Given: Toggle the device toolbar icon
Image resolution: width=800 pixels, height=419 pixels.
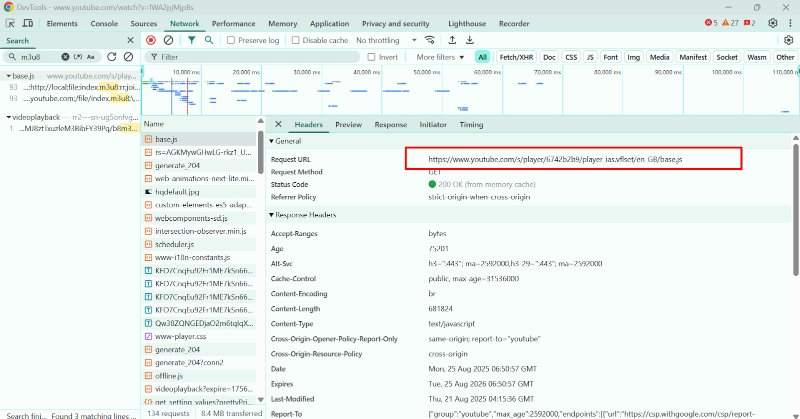Looking at the screenshot, I should 28,23.
